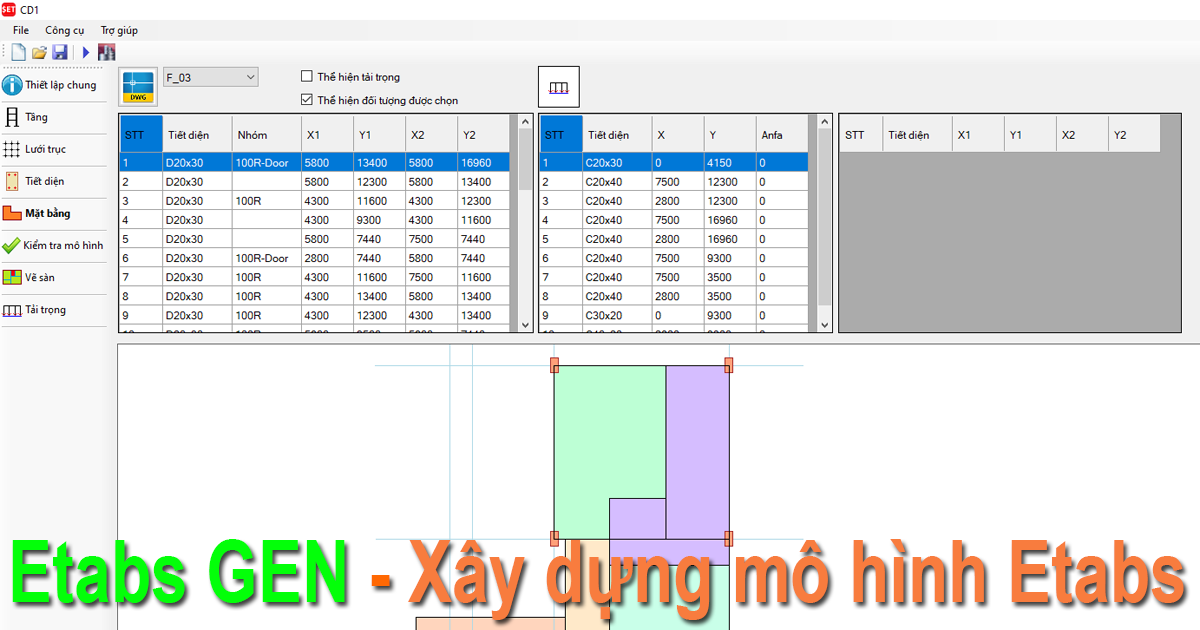Go to Kiểm tra mô hình section
The image size is (1200, 630).
pos(53,245)
